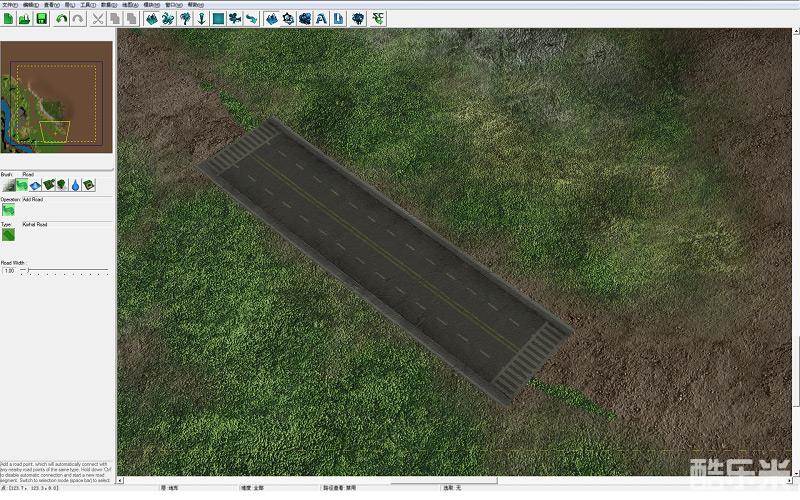Click the road Type texture swatch
Viewport: 800px width, 500px height.
click(x=8, y=236)
